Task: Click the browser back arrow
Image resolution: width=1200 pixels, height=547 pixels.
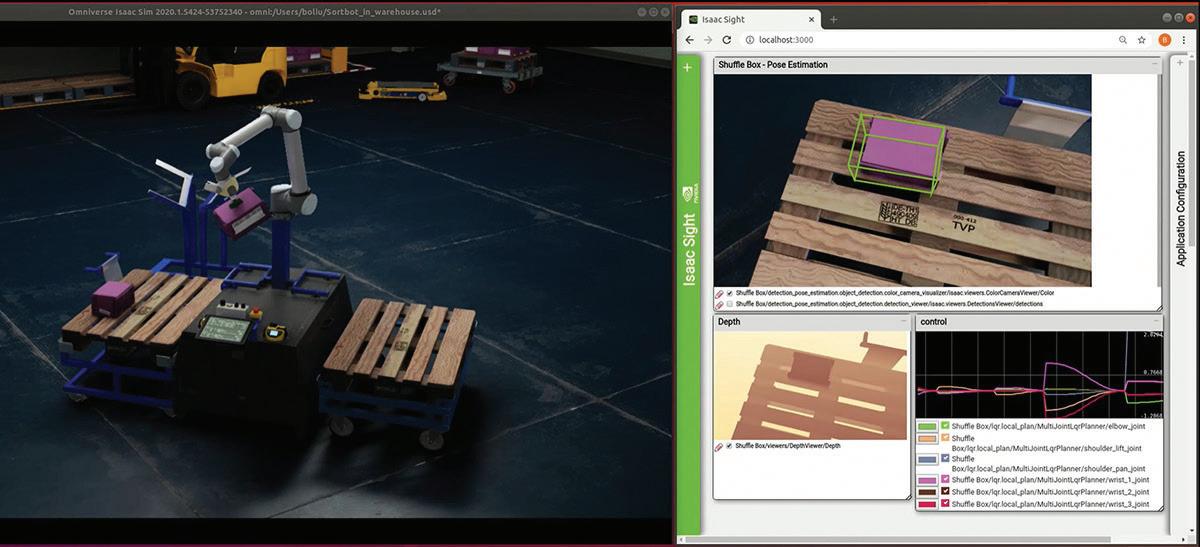Action: (x=689, y=39)
